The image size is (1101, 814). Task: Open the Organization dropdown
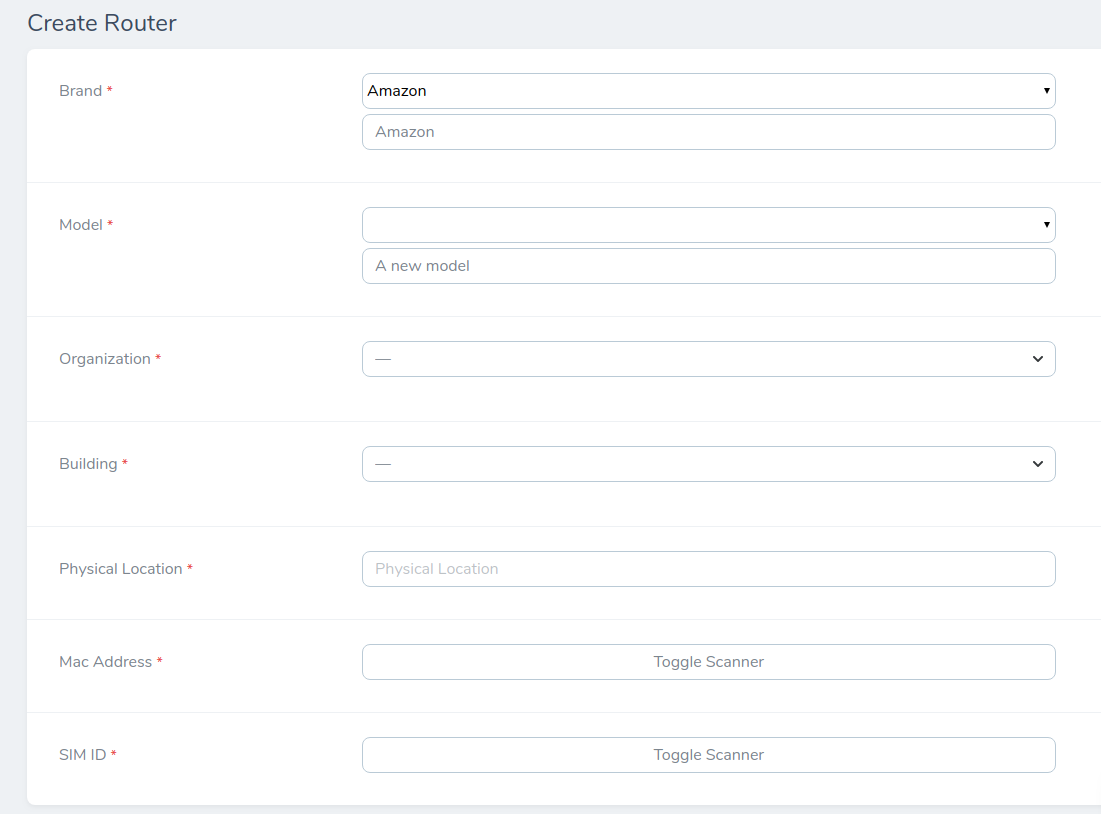click(708, 358)
